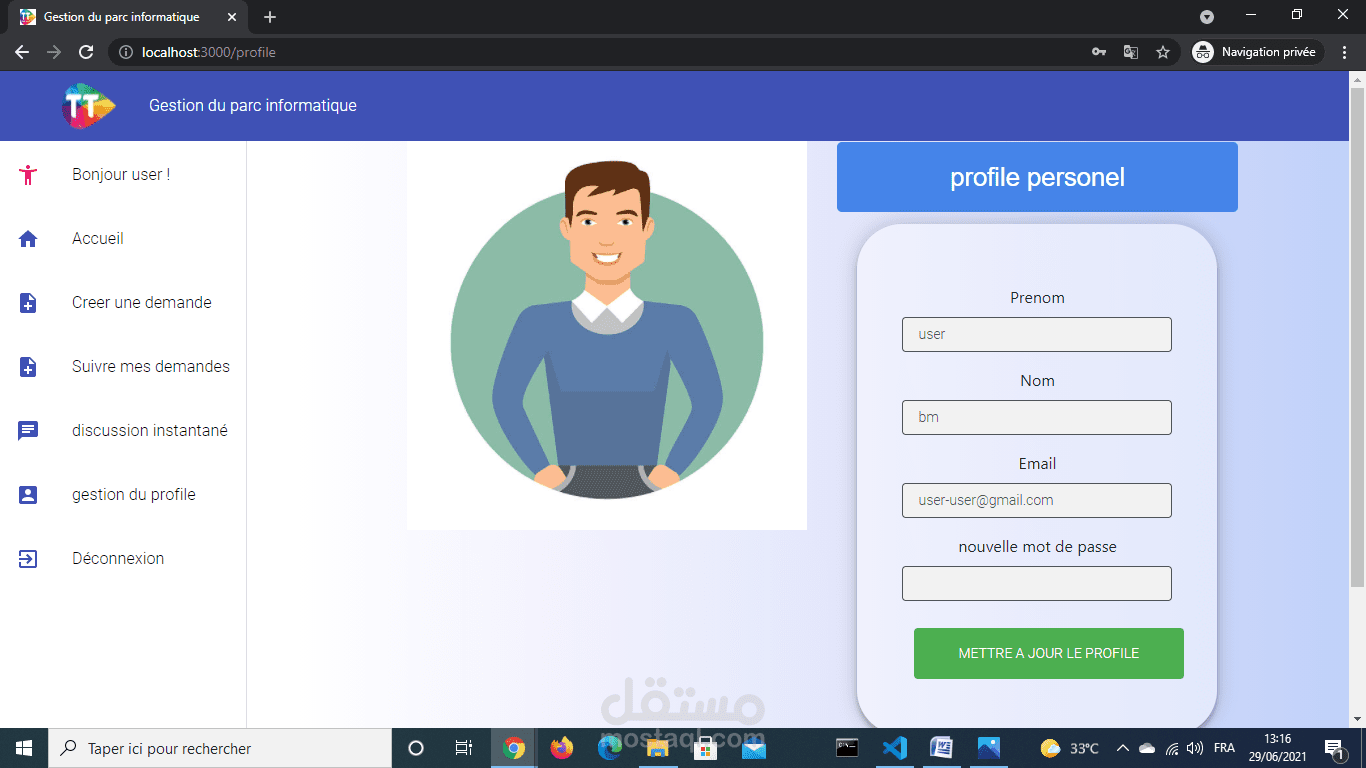Screen dimensions: 1366x768
Task: Click the logout icon beside Déconnexion
Action: click(28, 559)
